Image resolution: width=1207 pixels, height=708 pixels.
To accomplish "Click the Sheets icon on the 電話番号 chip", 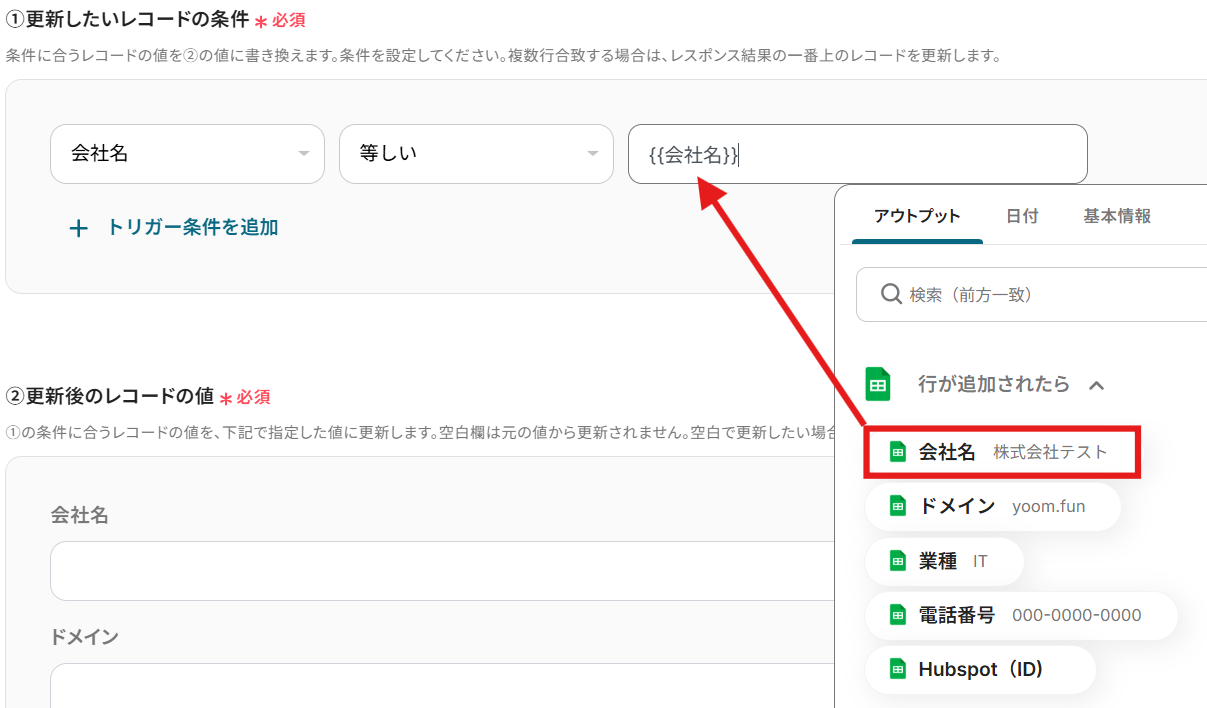I will [x=898, y=615].
